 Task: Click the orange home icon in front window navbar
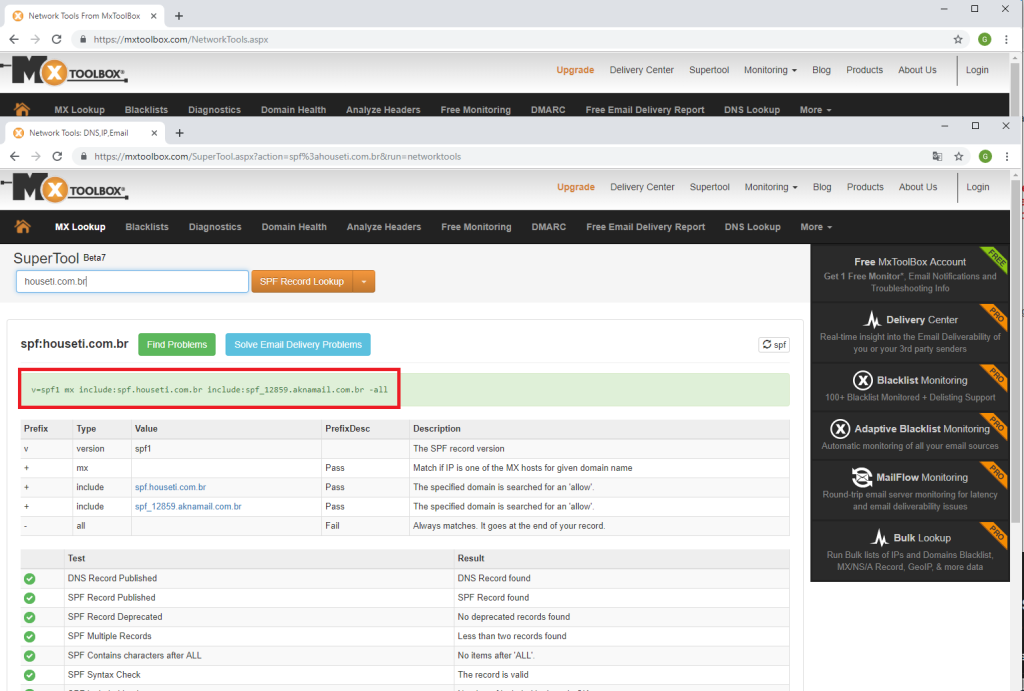[x=22, y=226]
